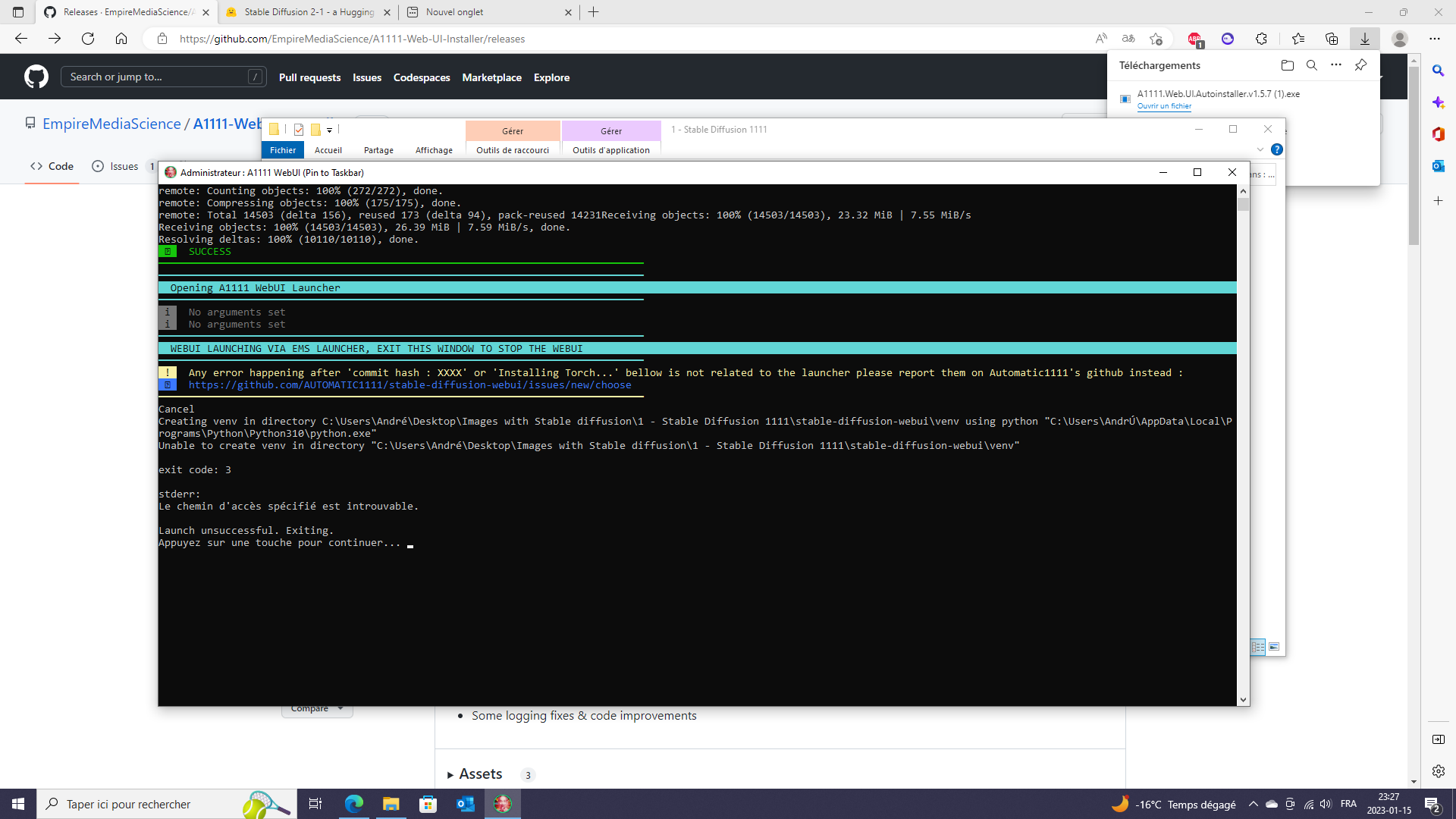Switch Explorer to large icons view
Viewport: 1456px width, 819px height.
pyautogui.click(x=1274, y=647)
